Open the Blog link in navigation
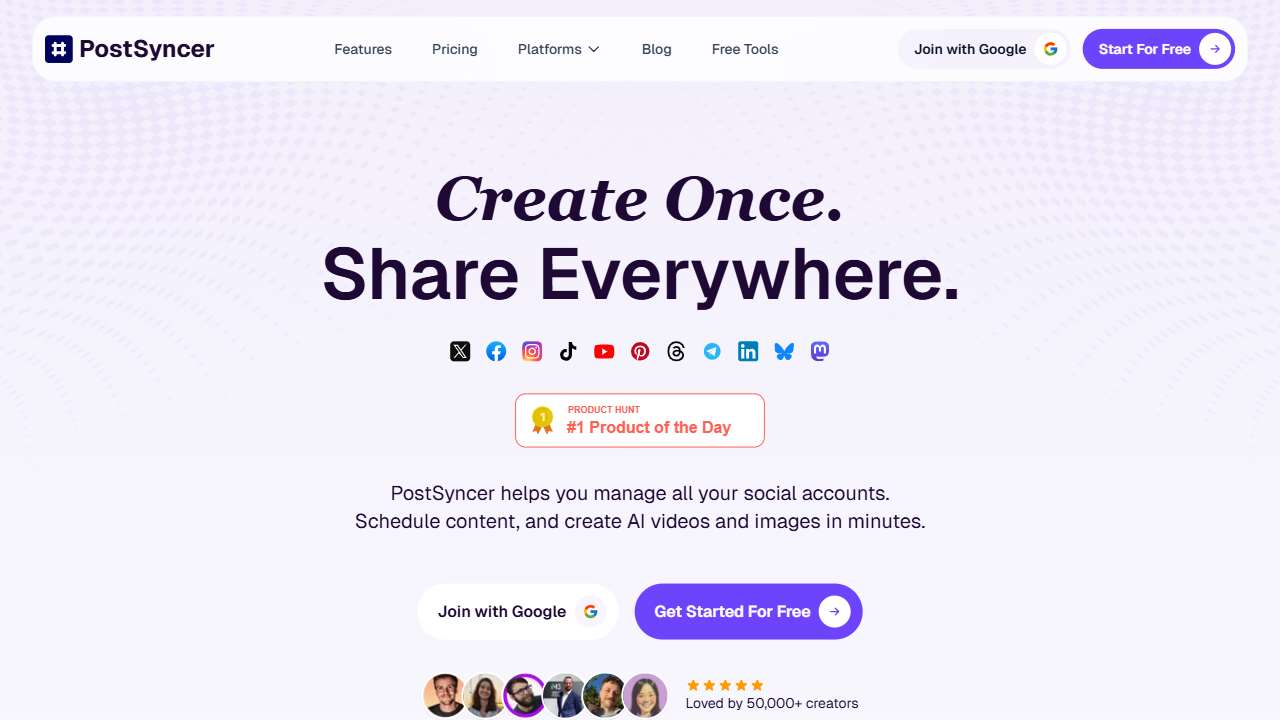 [x=657, y=49]
